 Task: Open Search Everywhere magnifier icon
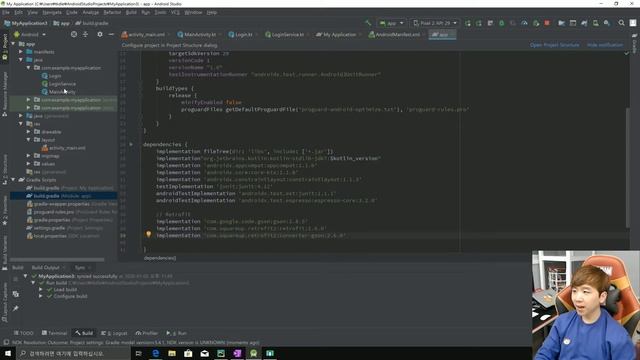coord(621,23)
